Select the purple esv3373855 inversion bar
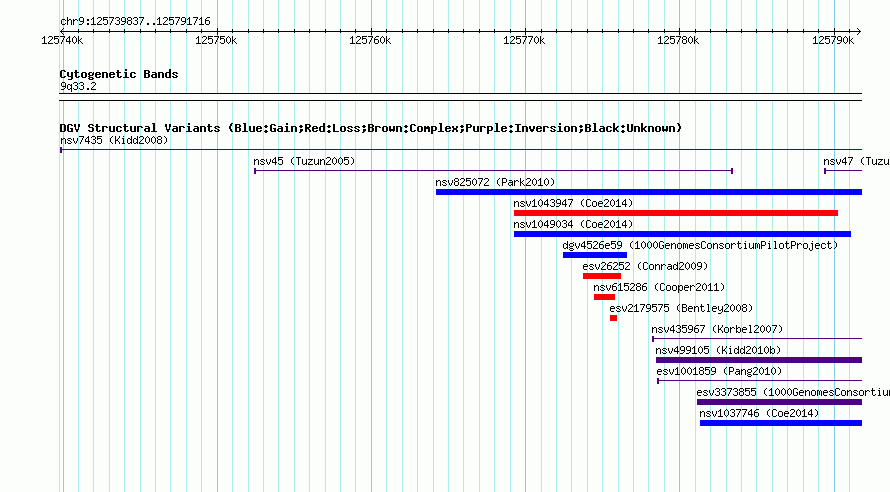The height and width of the screenshot is (492, 890). click(x=779, y=402)
